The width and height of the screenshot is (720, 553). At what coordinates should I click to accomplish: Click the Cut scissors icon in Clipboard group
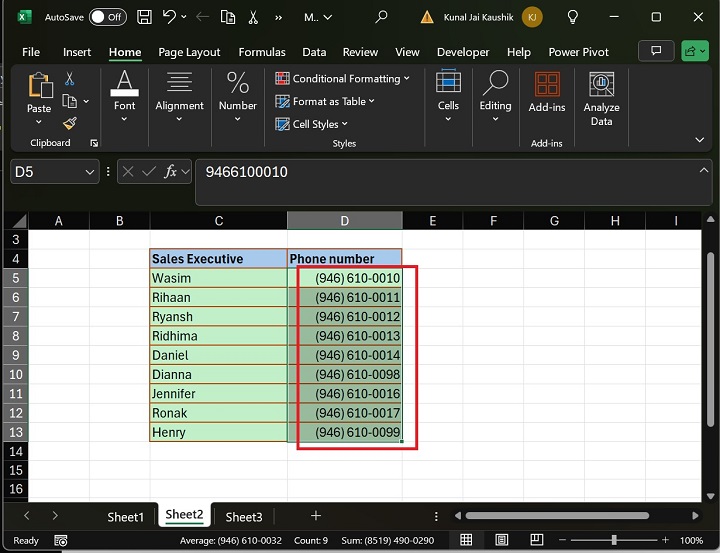pos(70,79)
